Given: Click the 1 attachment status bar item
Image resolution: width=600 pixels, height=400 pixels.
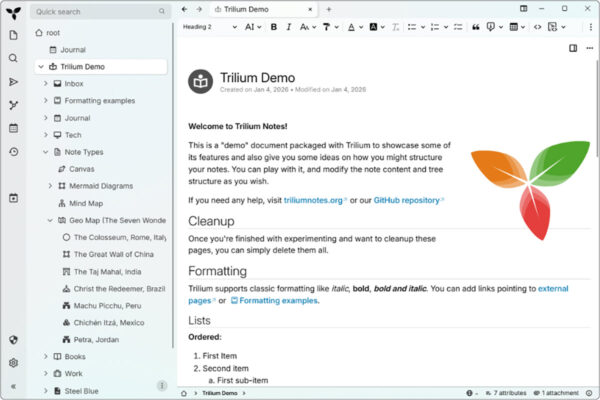Looking at the screenshot, I should (556, 393).
